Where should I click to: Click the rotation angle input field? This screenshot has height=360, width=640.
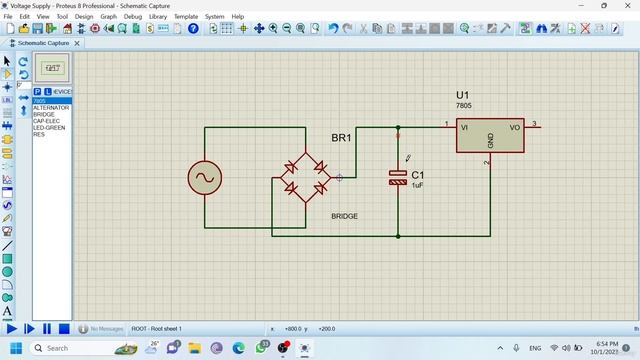point(24,85)
